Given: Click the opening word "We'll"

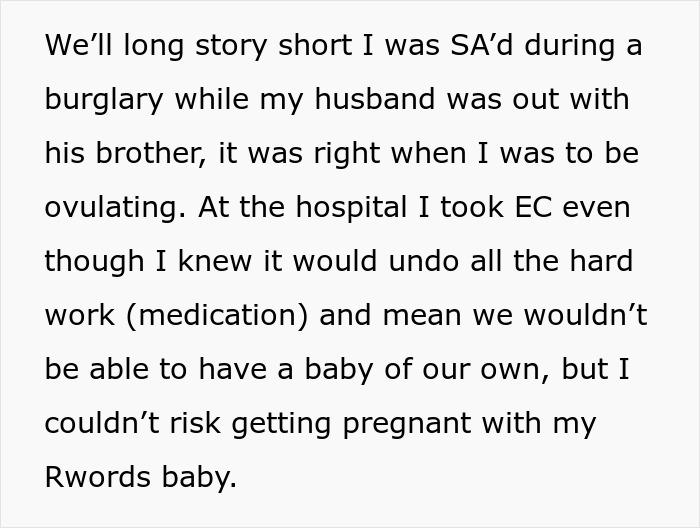Looking at the screenshot, I should [x=79, y=46].
